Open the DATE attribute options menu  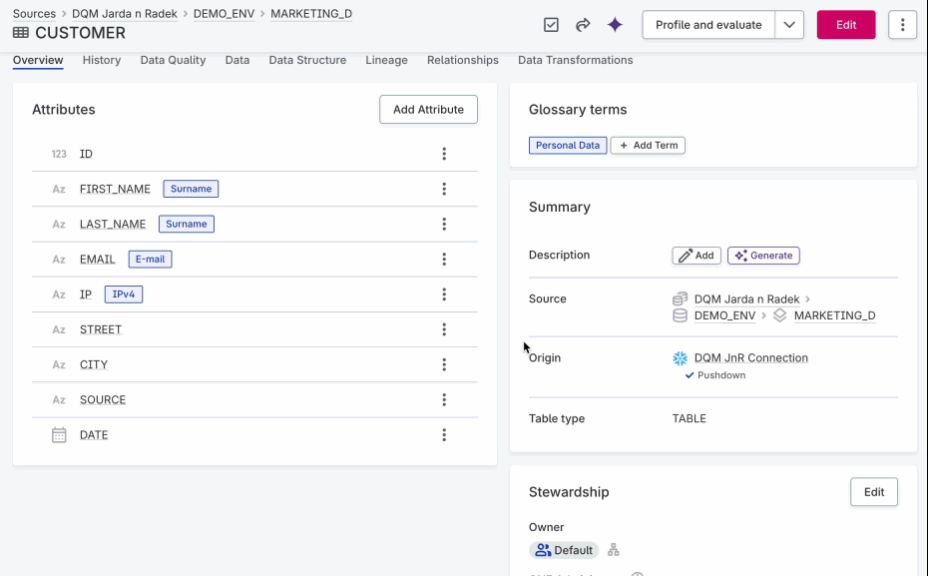click(x=444, y=435)
